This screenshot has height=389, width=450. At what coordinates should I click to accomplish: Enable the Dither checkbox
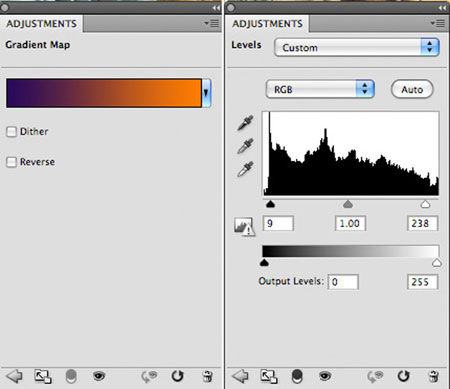pos(11,132)
